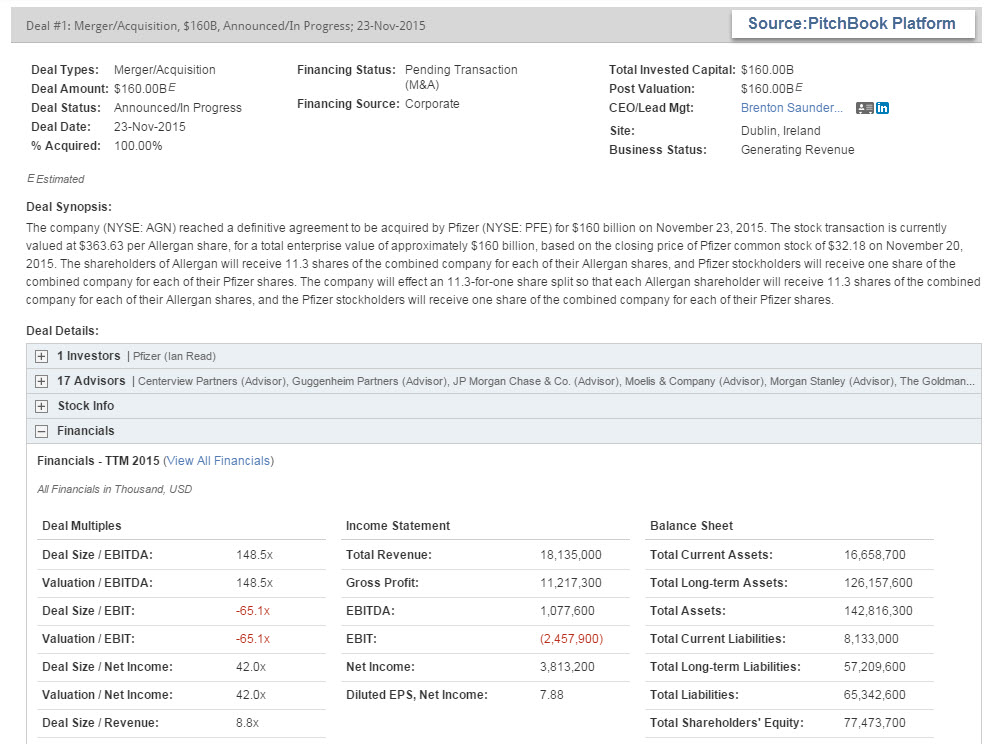
Task: Select EBIT (2,457,900) red value
Action: point(571,639)
